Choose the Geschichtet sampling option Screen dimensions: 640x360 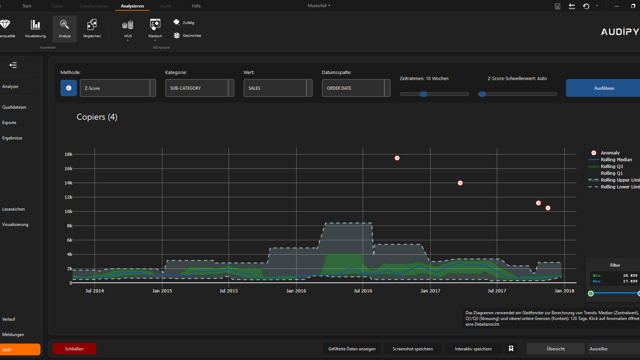point(187,36)
